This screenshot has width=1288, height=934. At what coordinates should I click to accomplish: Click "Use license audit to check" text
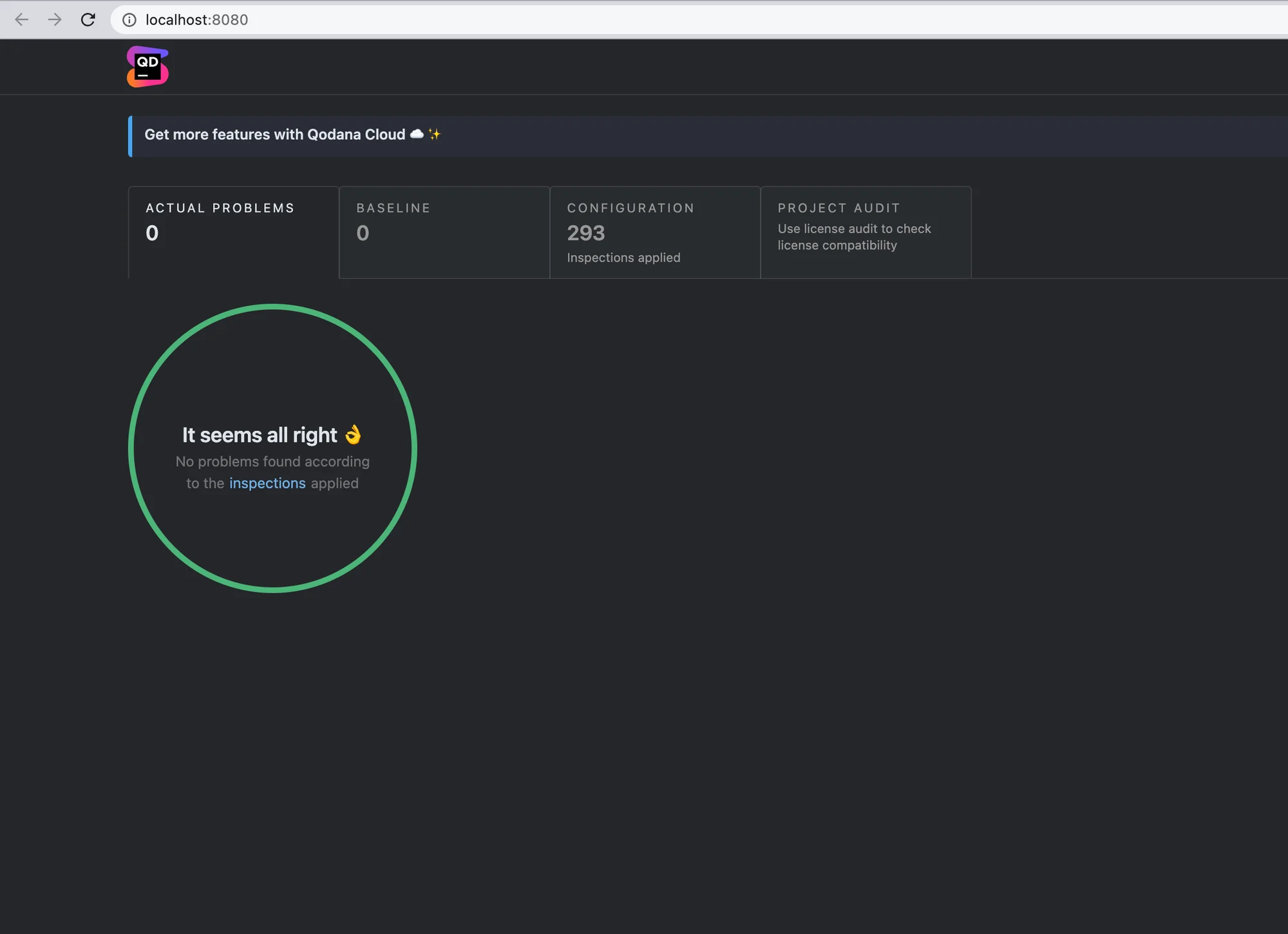pyautogui.click(x=854, y=229)
